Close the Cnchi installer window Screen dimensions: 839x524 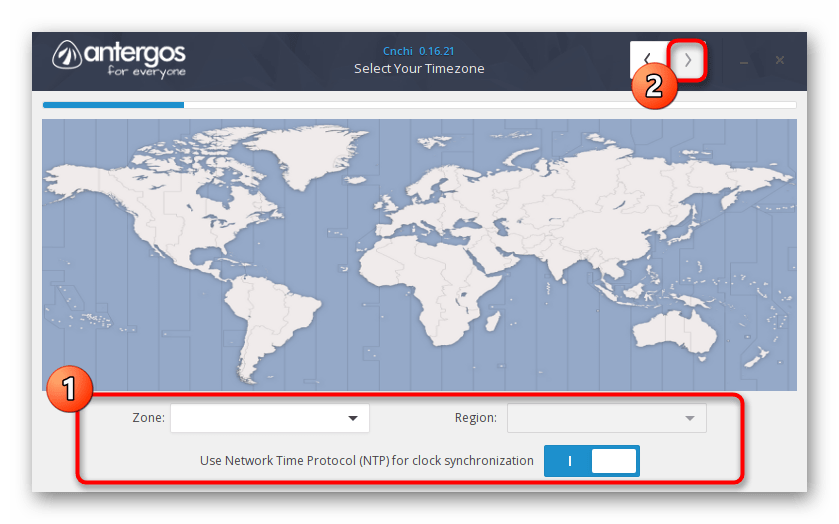point(780,60)
